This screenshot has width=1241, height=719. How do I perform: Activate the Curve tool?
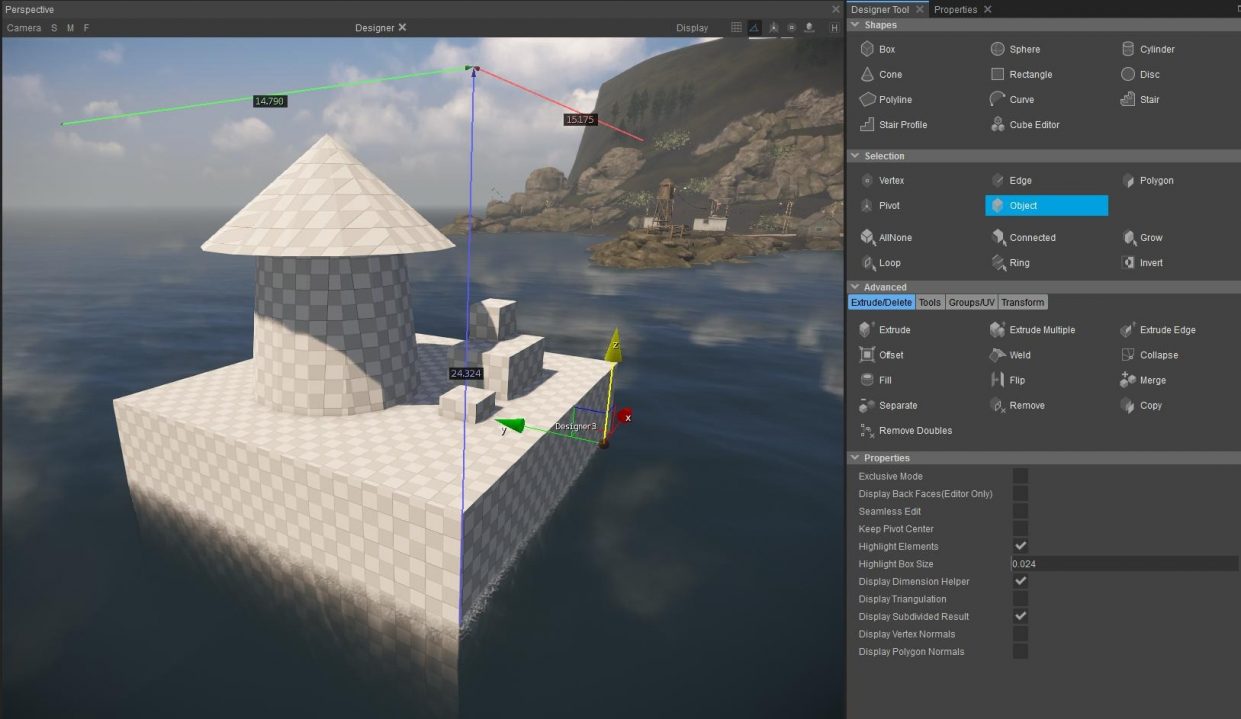point(1012,99)
